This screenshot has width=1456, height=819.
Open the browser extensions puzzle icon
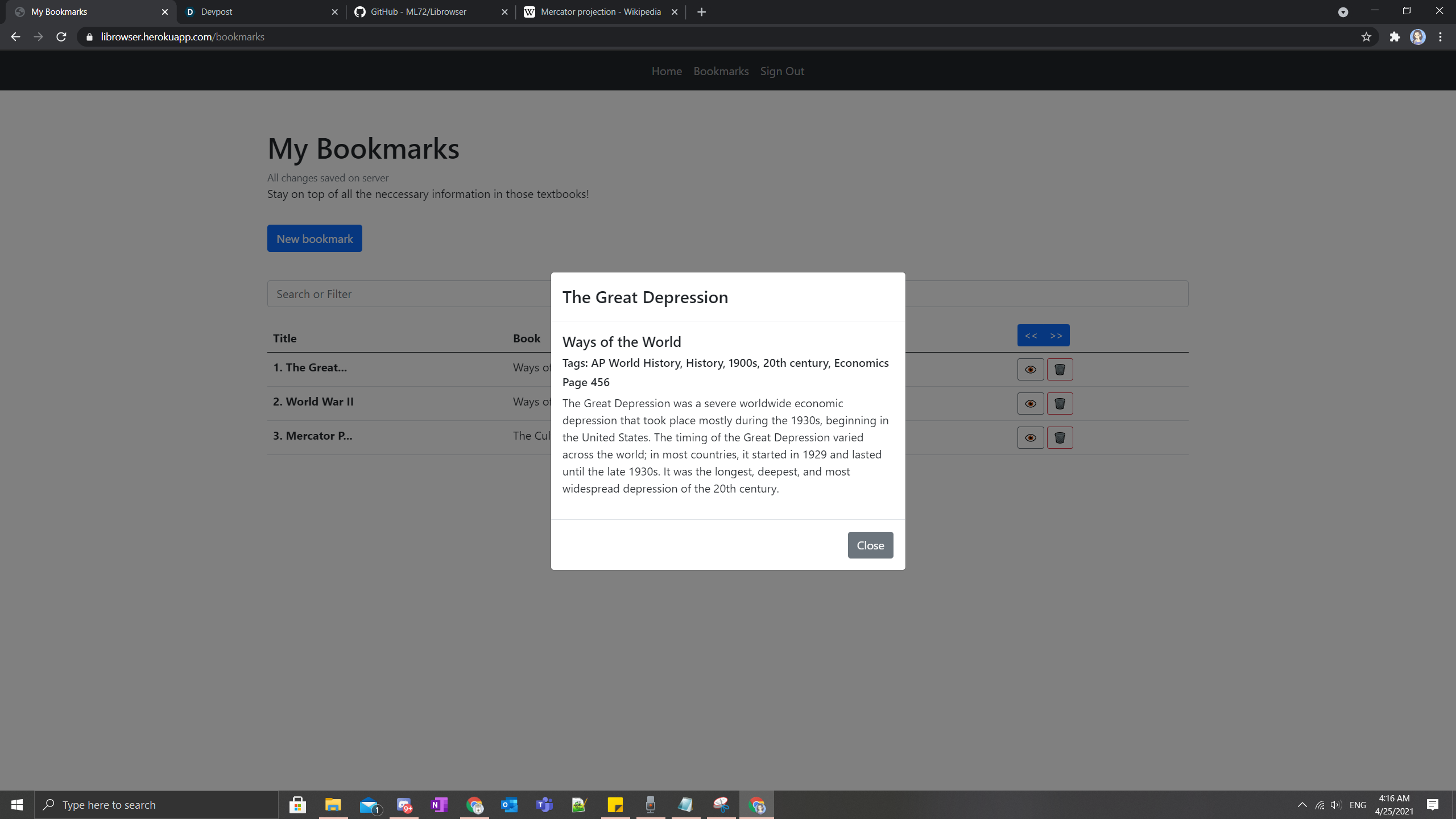tap(1395, 37)
